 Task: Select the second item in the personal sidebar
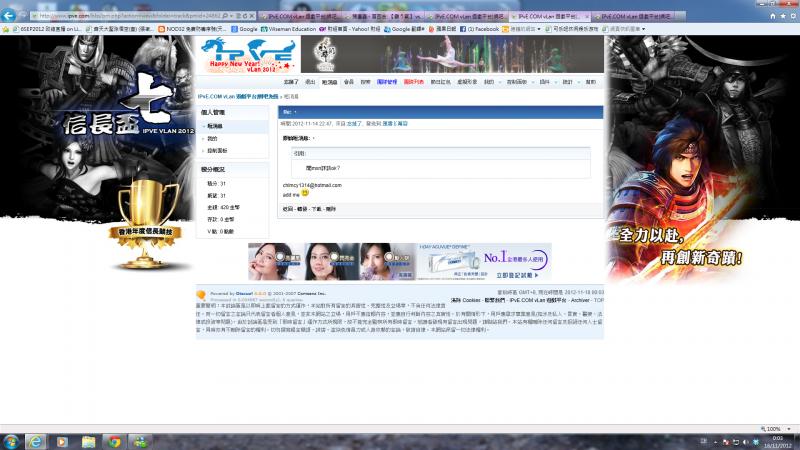212,138
